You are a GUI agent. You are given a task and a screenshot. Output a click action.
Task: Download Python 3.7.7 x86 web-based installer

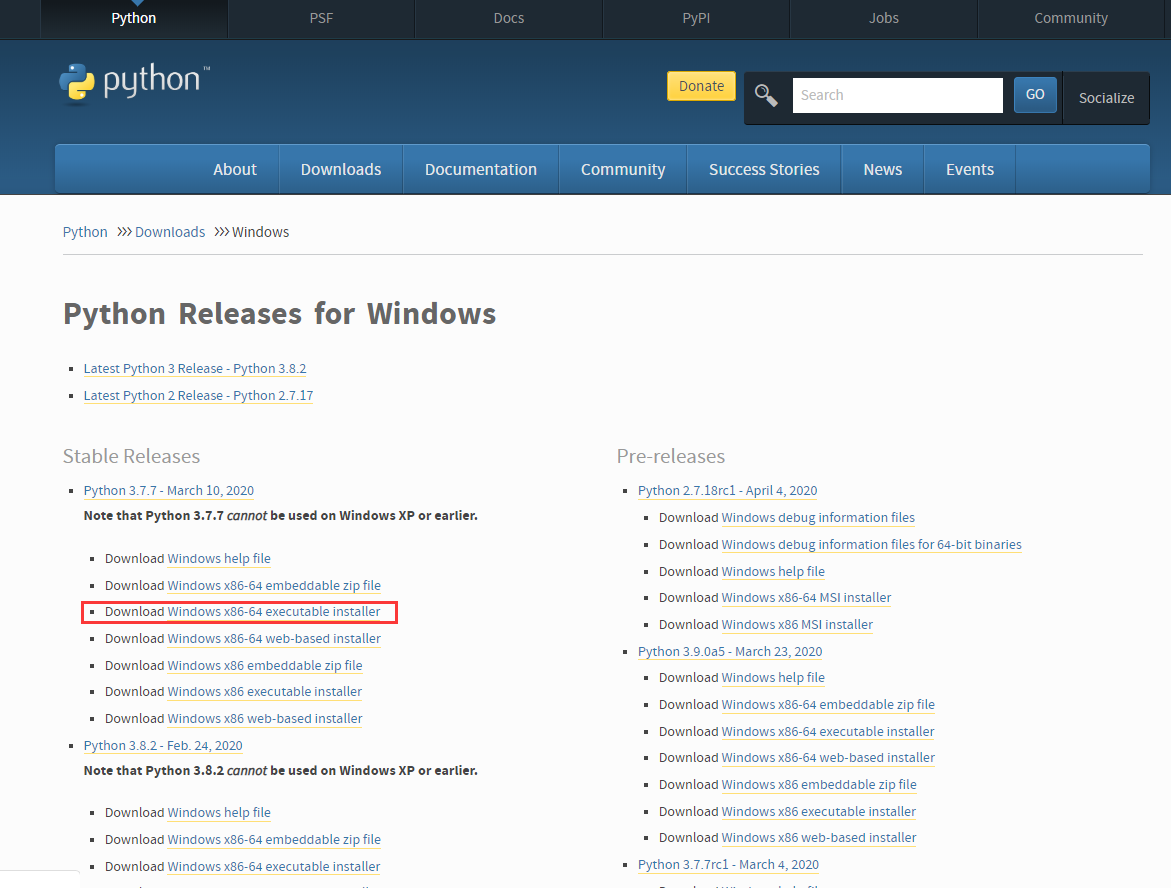coord(265,718)
